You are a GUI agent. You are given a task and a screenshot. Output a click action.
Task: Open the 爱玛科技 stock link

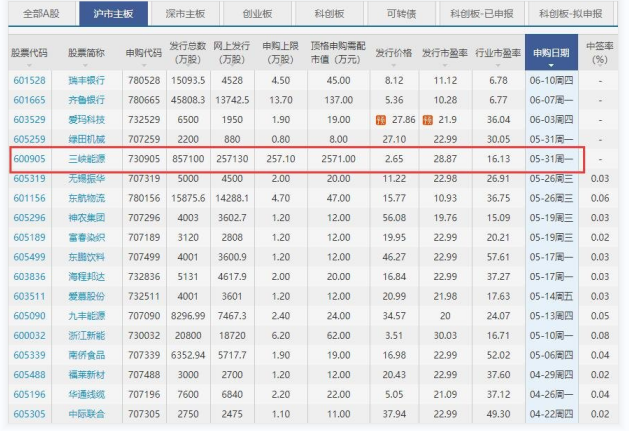click(x=87, y=120)
